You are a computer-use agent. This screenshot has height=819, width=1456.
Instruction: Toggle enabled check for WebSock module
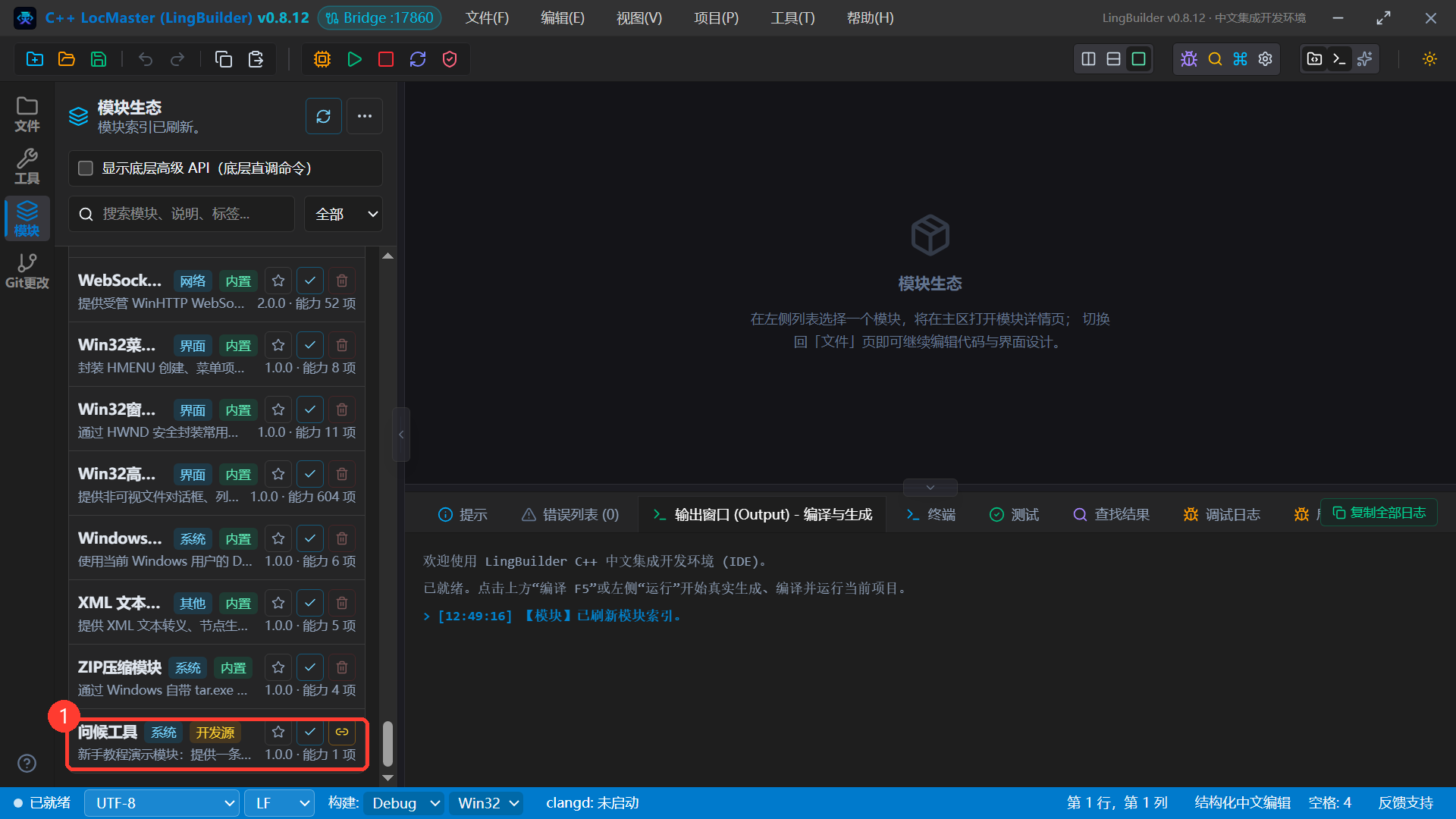310,281
